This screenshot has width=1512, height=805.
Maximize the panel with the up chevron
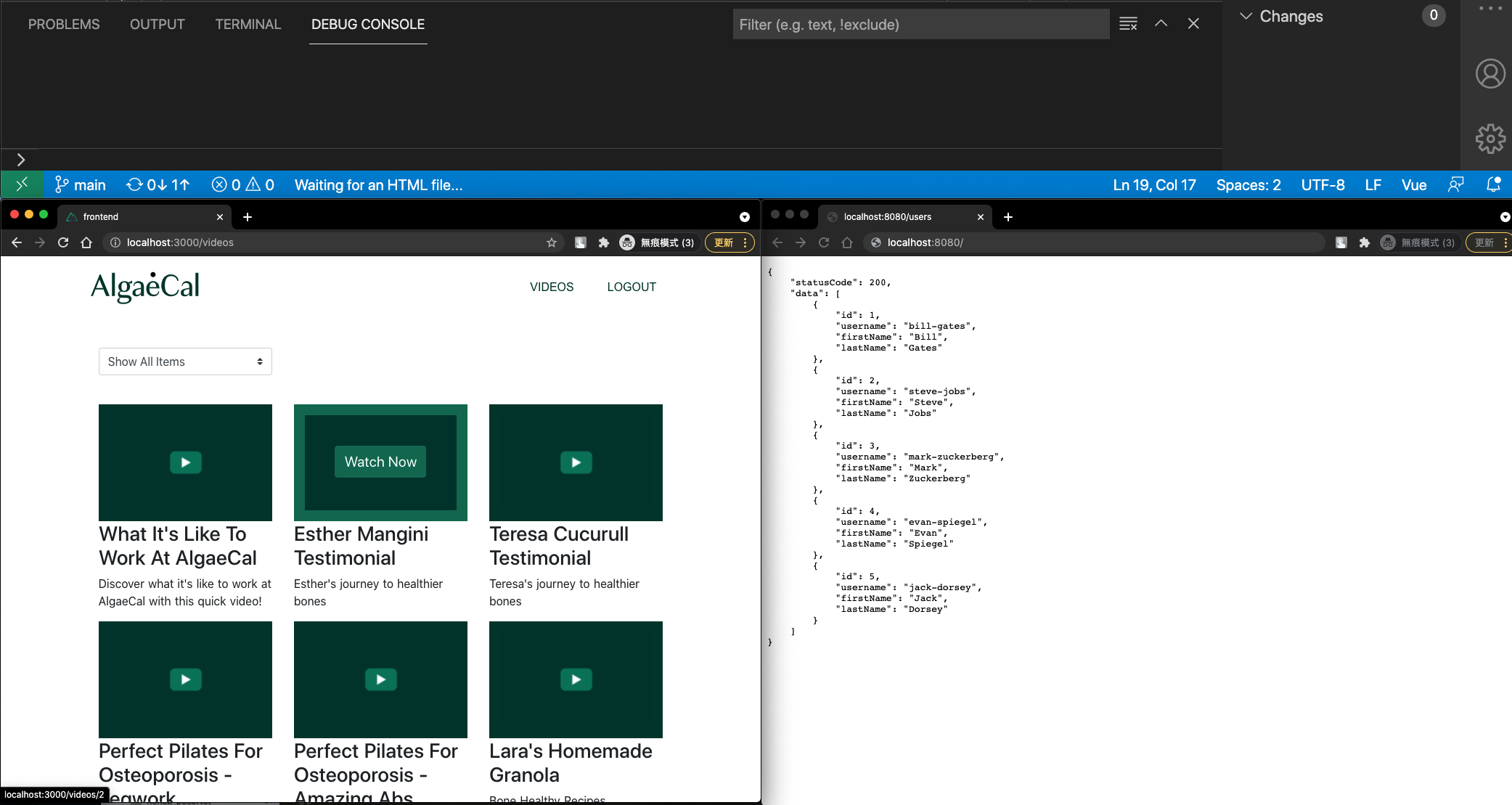coord(1161,23)
